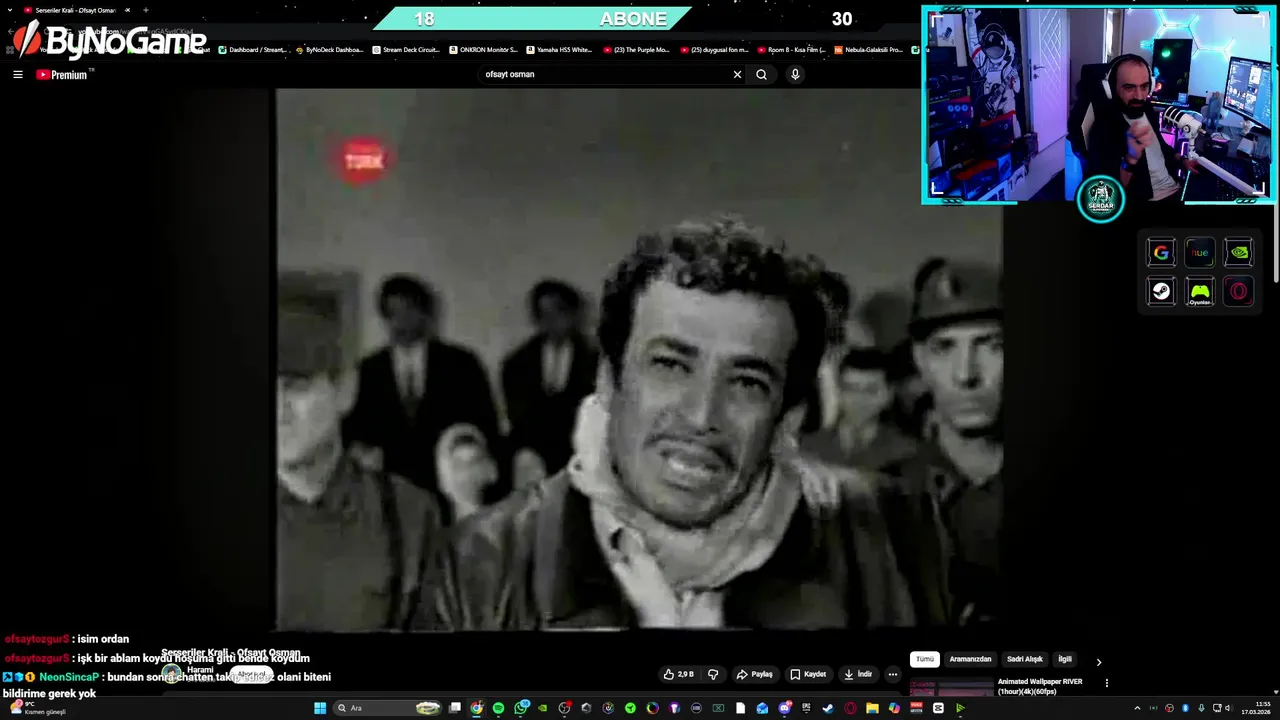Screen dimensions: 1280x720
Task: Open Spotify from the taskbar
Action: tap(498, 708)
